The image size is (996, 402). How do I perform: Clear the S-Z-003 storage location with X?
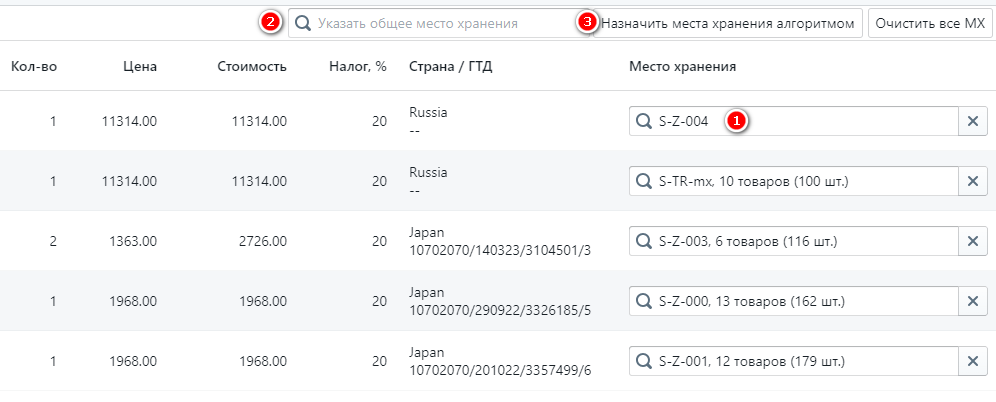972,241
